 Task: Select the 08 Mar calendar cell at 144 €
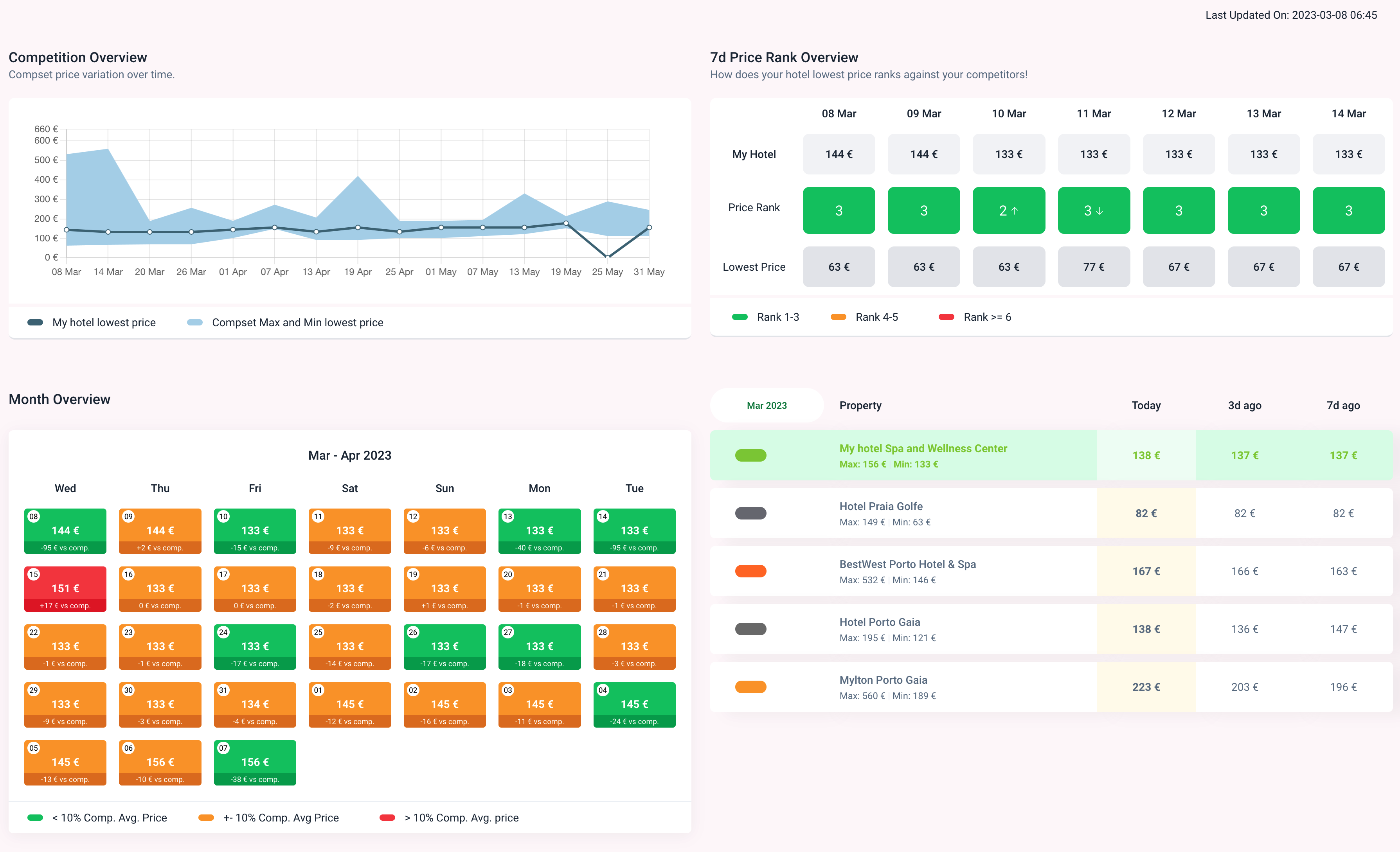click(65, 531)
